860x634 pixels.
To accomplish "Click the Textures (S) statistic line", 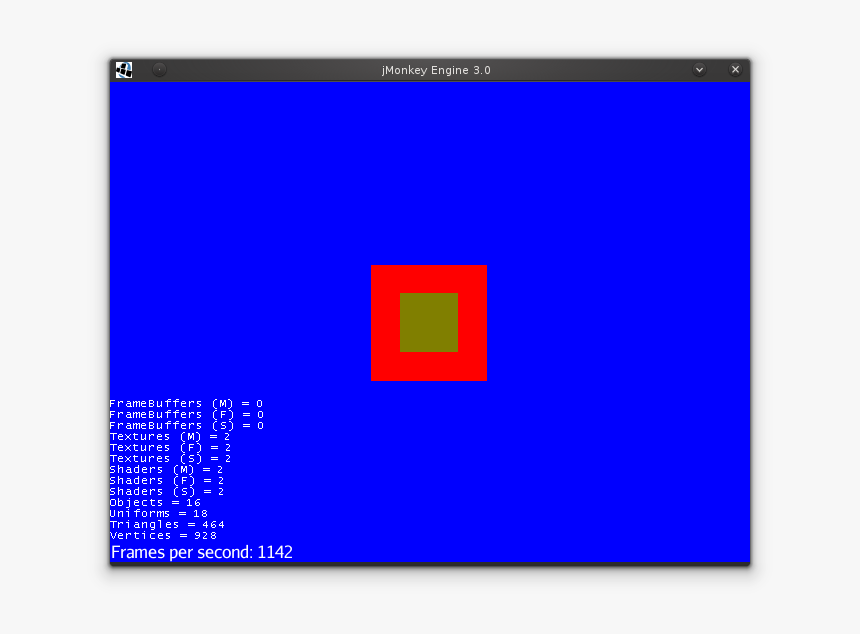I will [170, 458].
